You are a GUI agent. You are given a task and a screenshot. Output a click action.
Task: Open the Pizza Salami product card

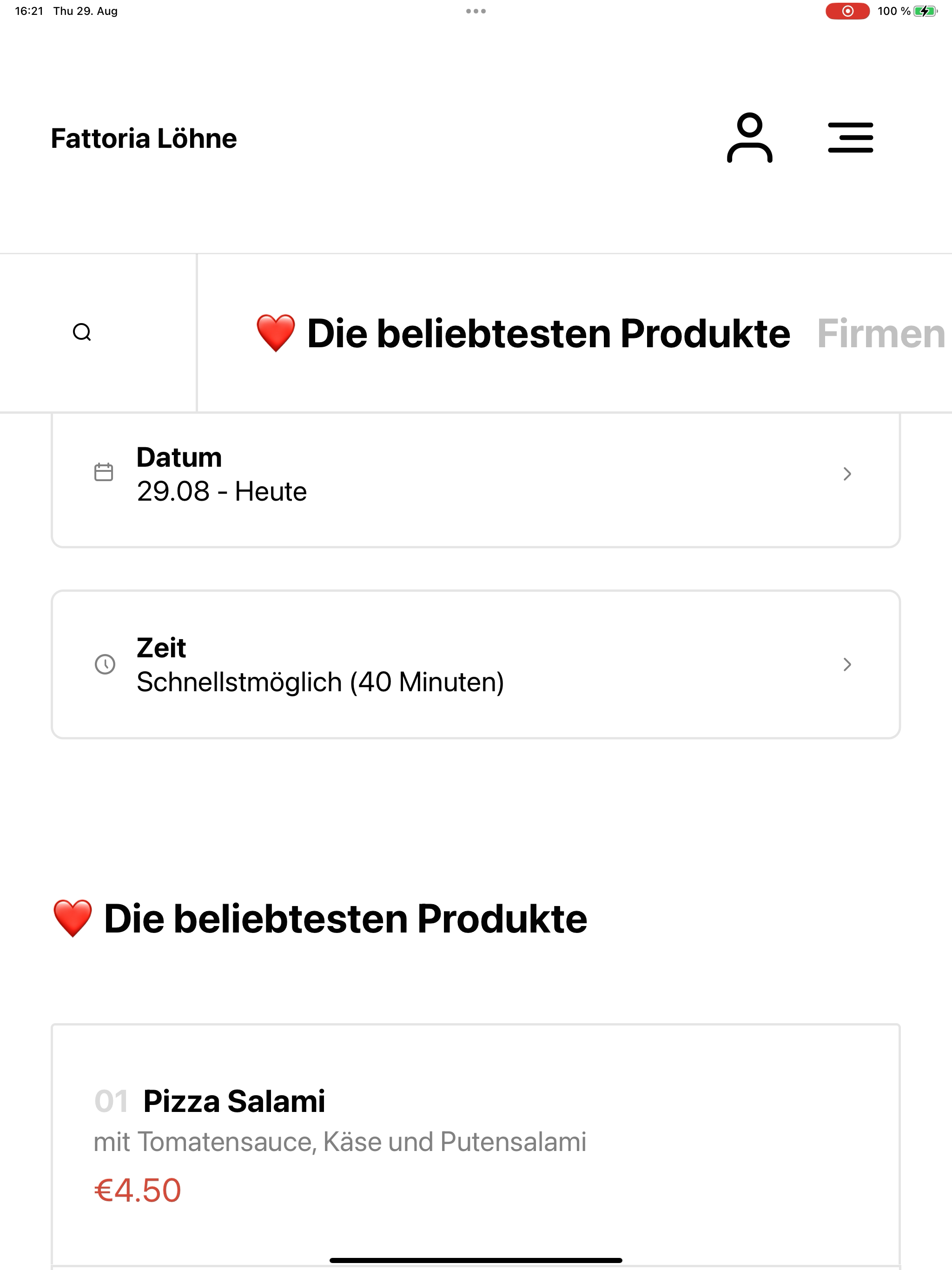coord(476,1145)
